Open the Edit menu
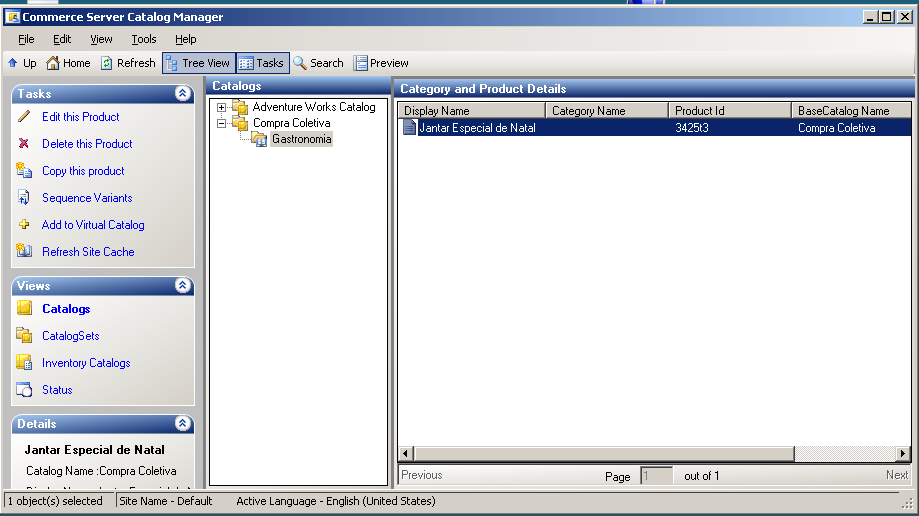Viewport: 919px width, 516px height. pos(62,39)
